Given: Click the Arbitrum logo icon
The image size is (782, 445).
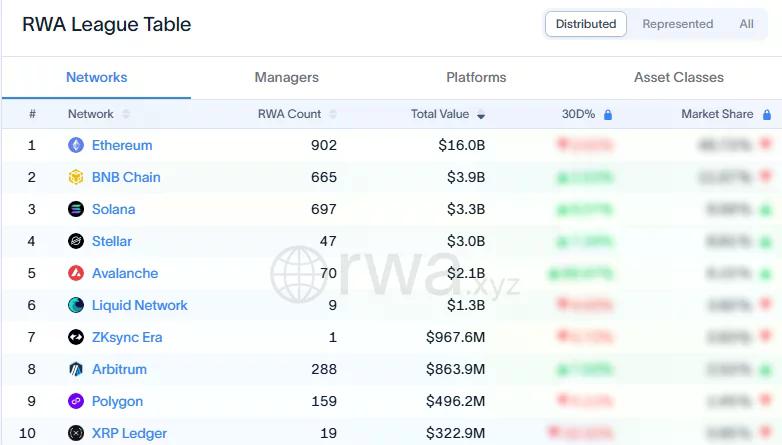Looking at the screenshot, I should [76, 369].
